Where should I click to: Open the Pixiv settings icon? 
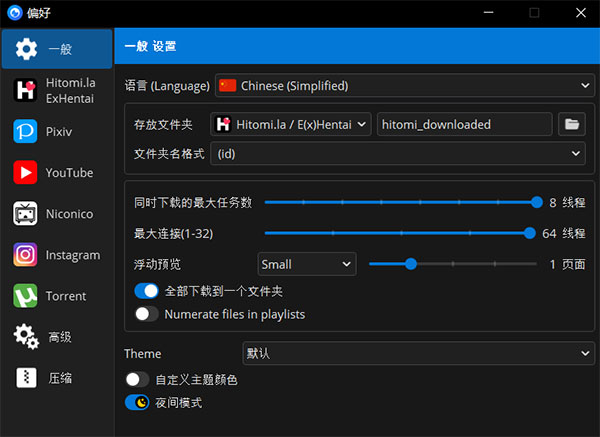pos(26,132)
